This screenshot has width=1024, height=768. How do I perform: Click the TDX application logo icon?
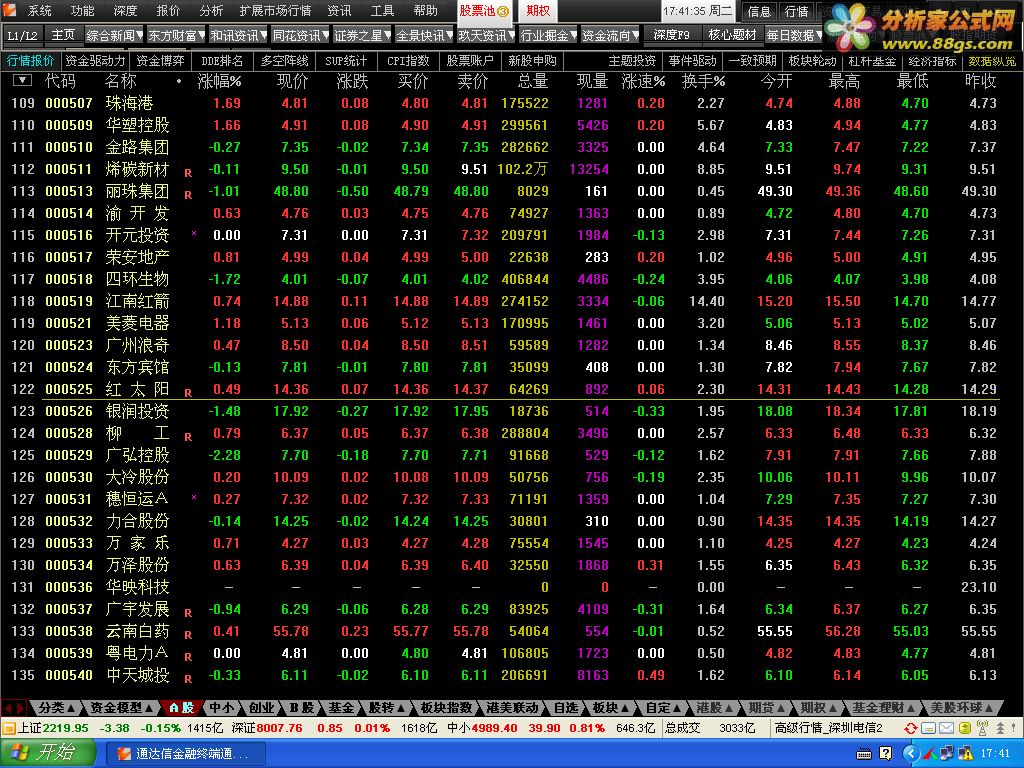tap(8, 10)
